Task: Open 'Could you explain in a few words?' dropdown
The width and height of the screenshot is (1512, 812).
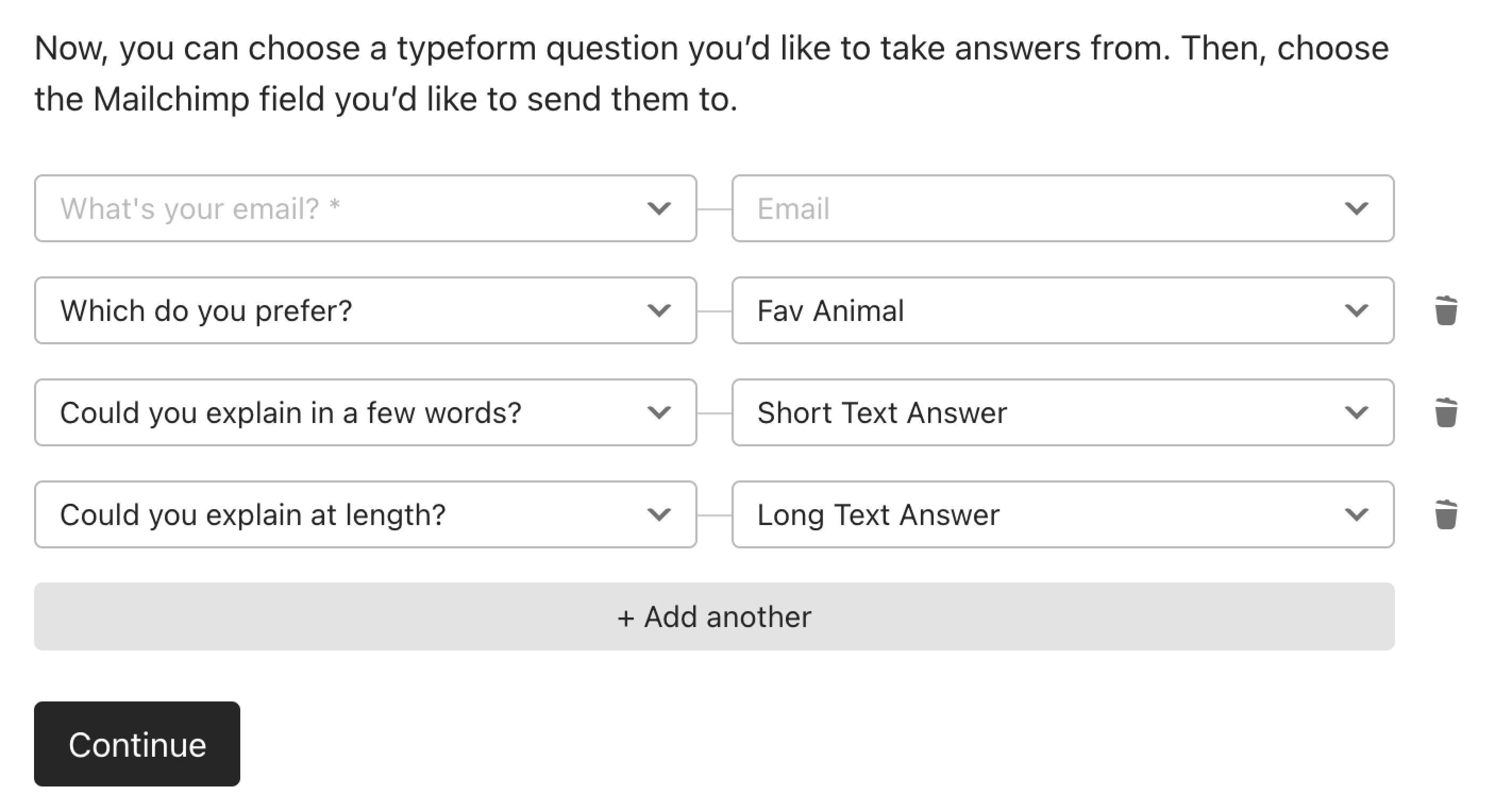Action: pos(366,412)
